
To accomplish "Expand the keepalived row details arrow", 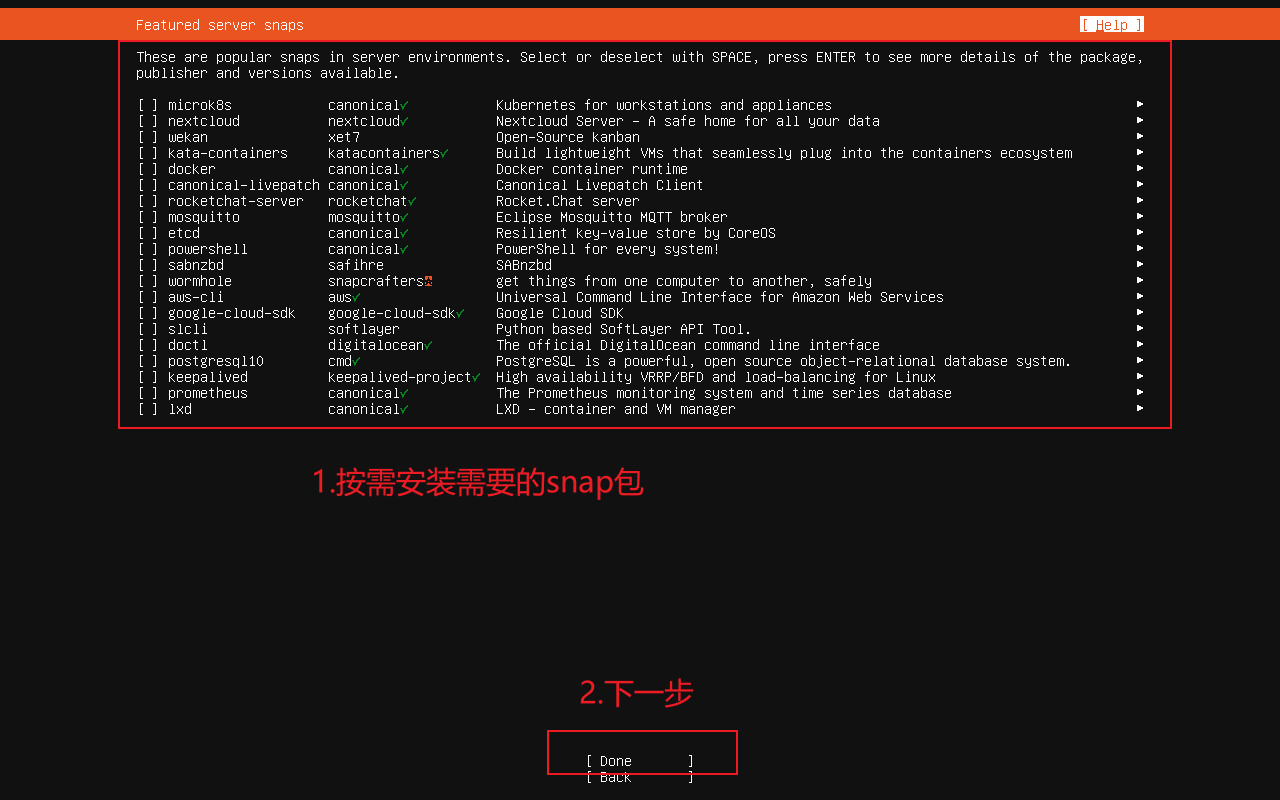I will [1140, 376].
